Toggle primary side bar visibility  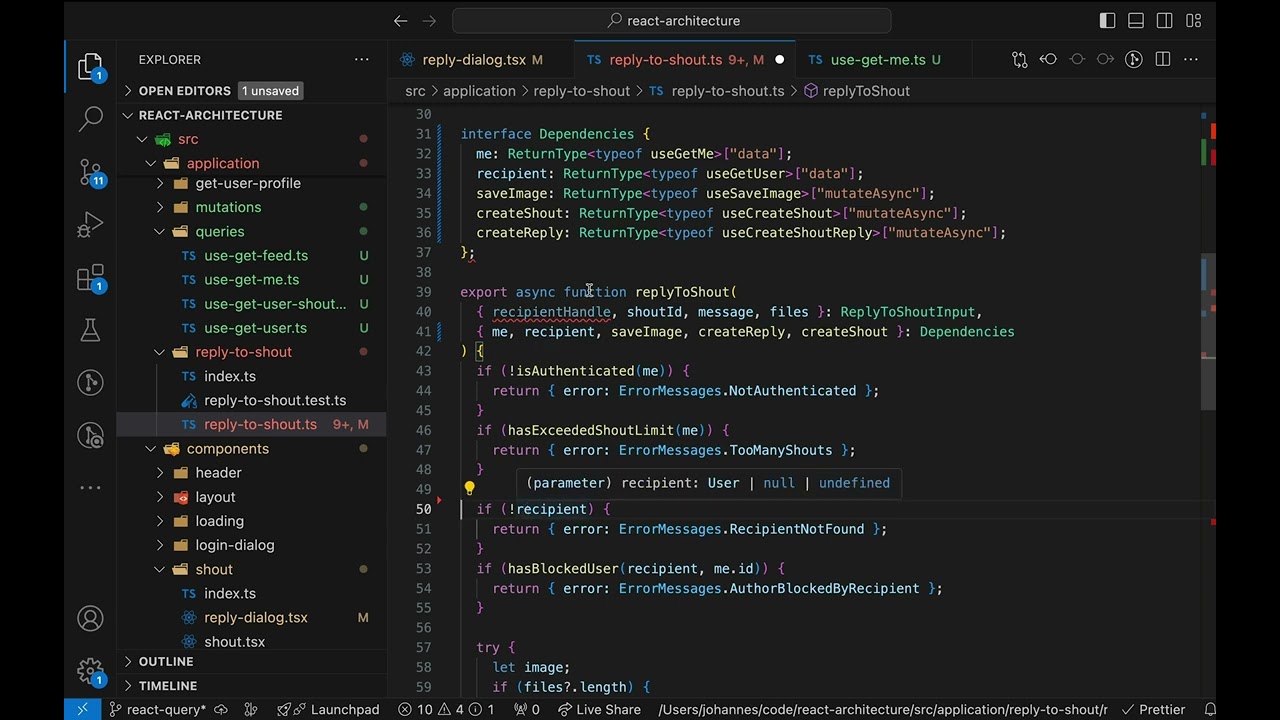tap(1107, 20)
